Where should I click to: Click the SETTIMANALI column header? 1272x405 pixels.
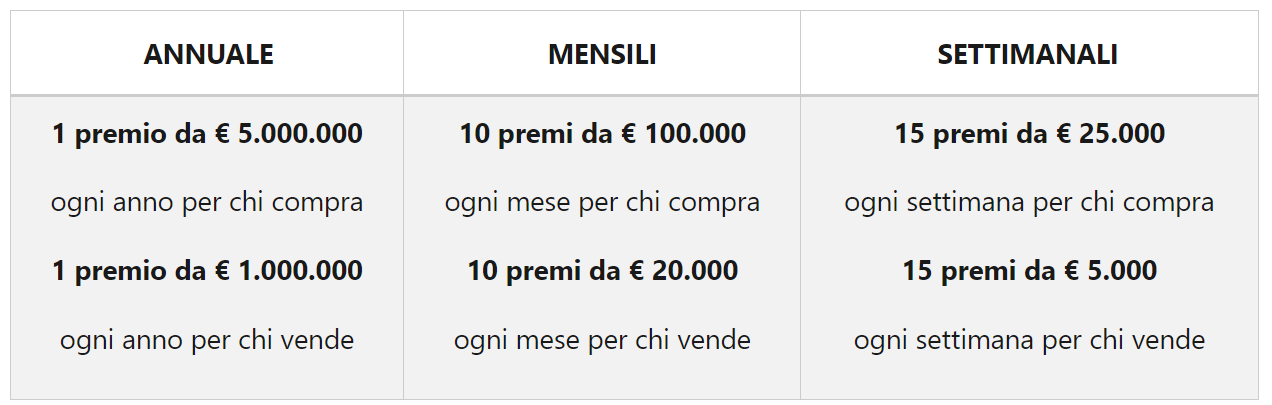[x=1028, y=54]
